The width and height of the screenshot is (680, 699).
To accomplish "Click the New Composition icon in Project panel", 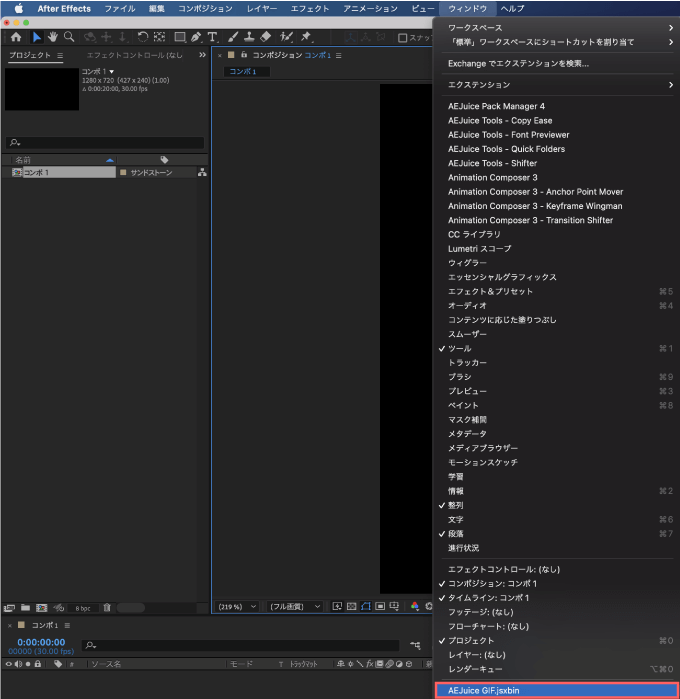I will (x=41, y=608).
